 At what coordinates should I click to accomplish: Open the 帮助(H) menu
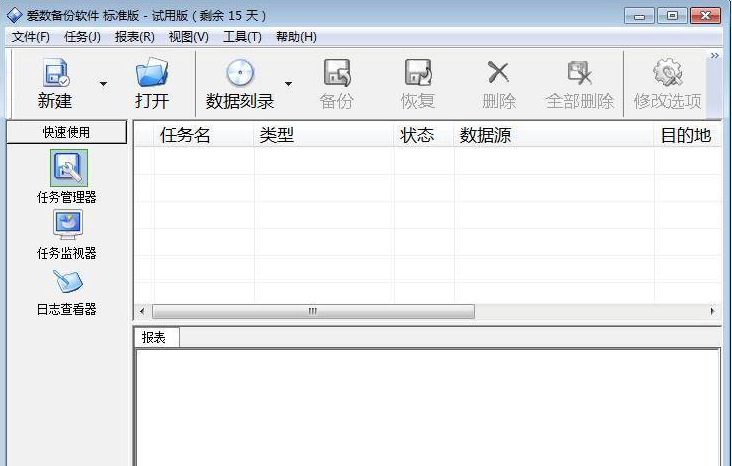point(296,37)
